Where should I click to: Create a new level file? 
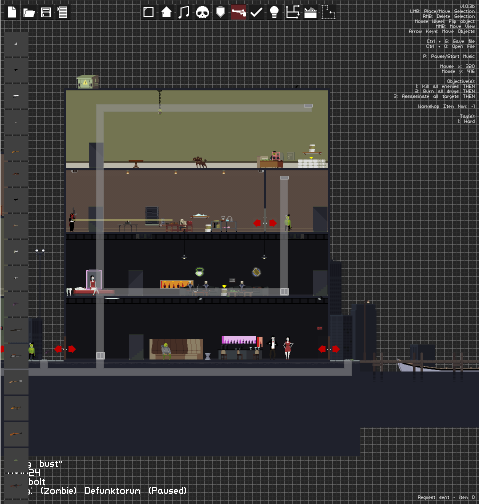tap(12, 12)
